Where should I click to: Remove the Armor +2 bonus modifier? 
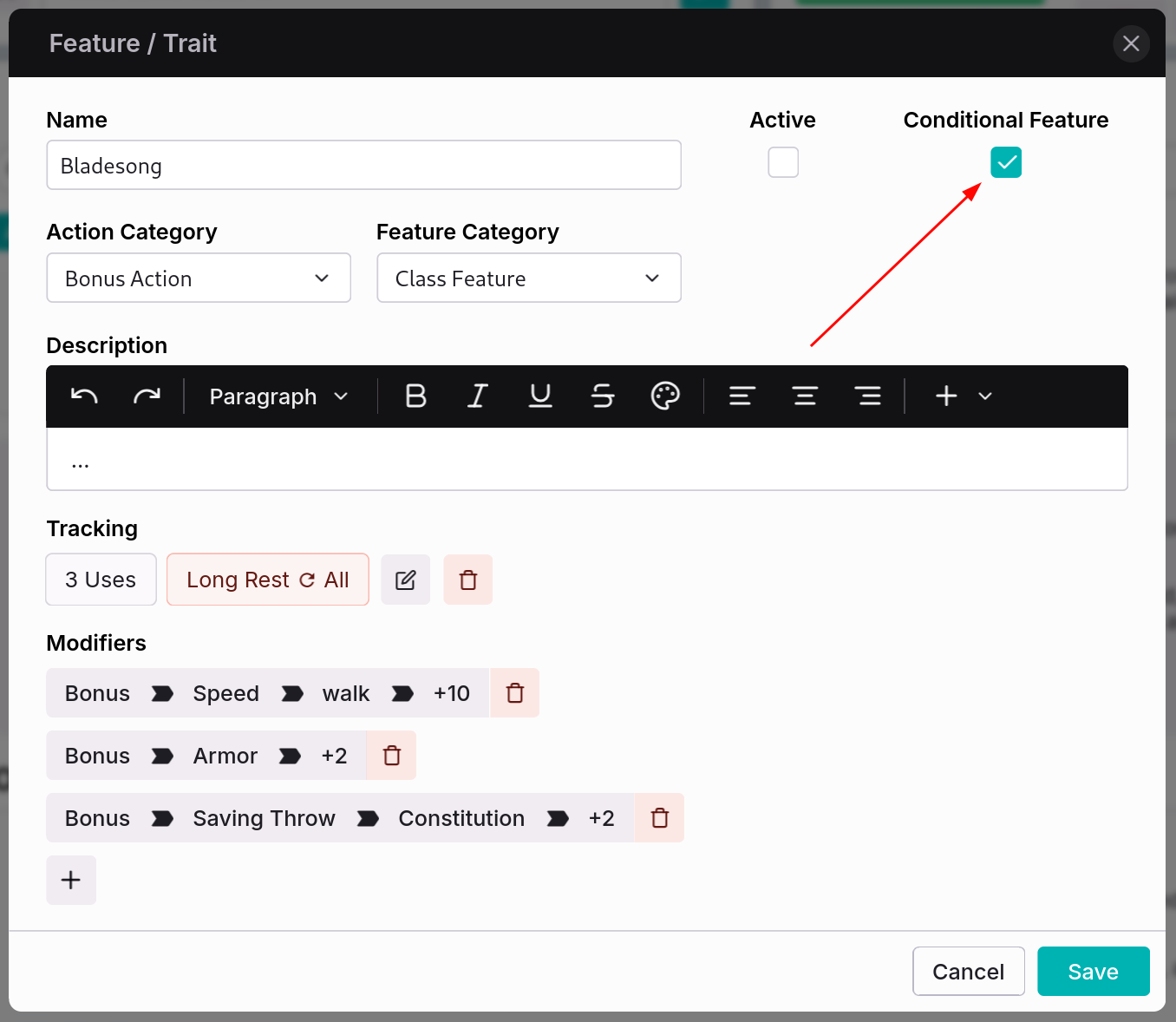pos(392,756)
